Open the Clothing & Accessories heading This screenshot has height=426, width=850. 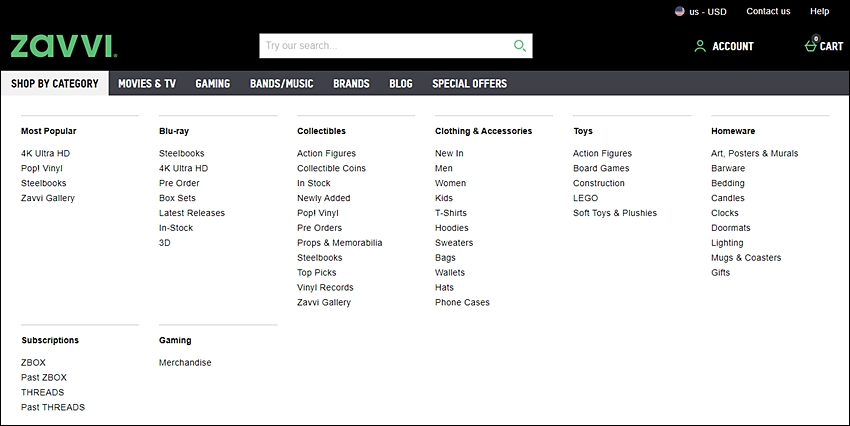pyautogui.click(x=484, y=131)
